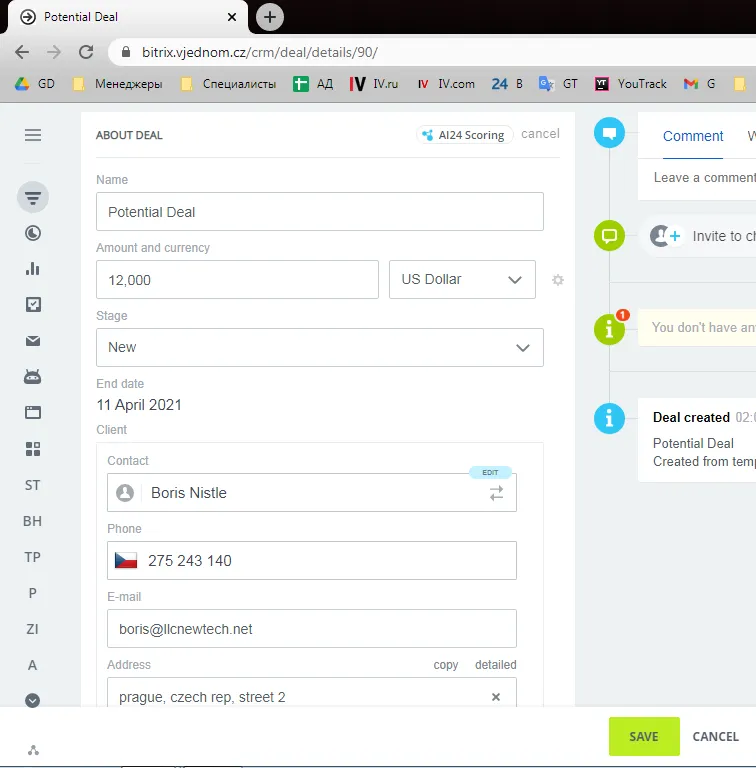Open the US Dollar currency dropdown
The image size is (756, 768).
(462, 280)
